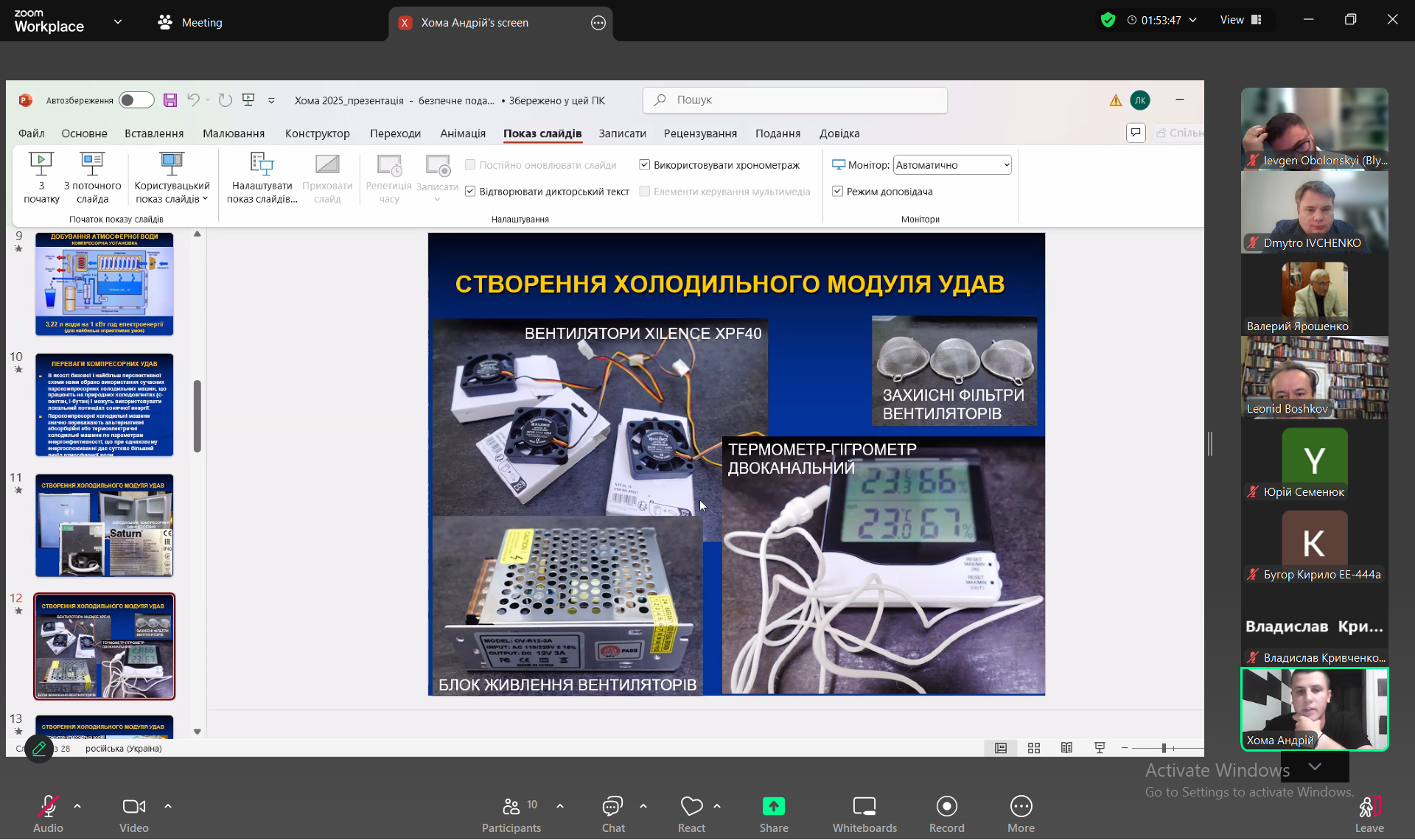1415x840 pixels.
Task: Show more participants with down chevron
Action: tap(1315, 766)
